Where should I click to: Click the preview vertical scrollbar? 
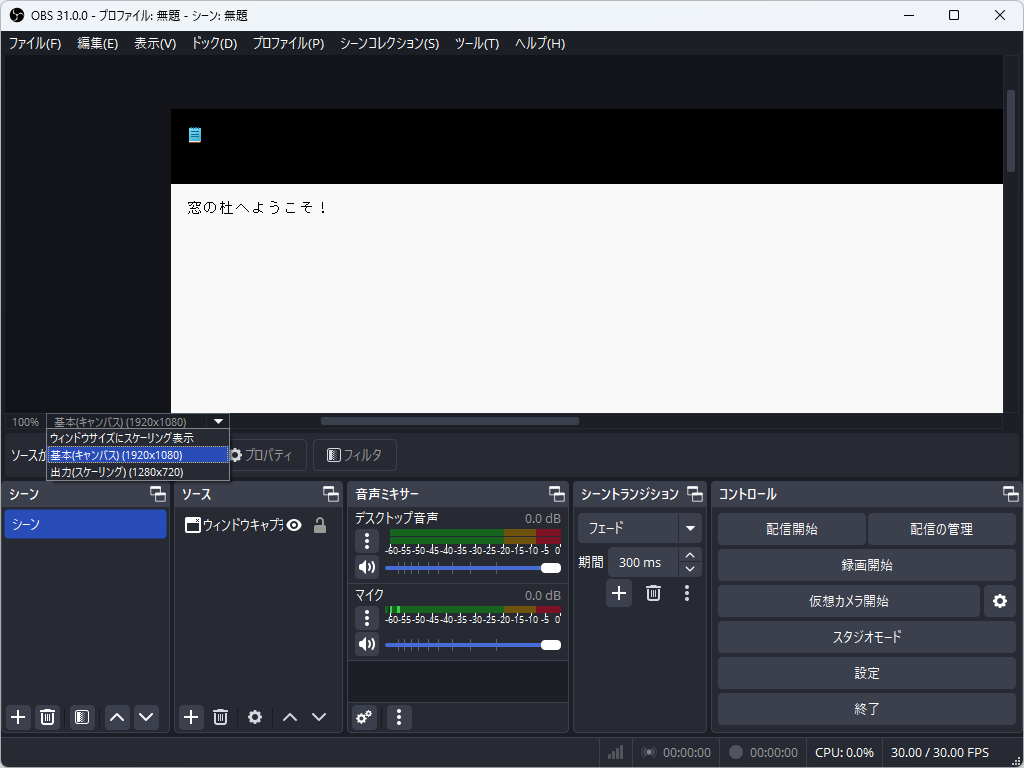(1011, 131)
